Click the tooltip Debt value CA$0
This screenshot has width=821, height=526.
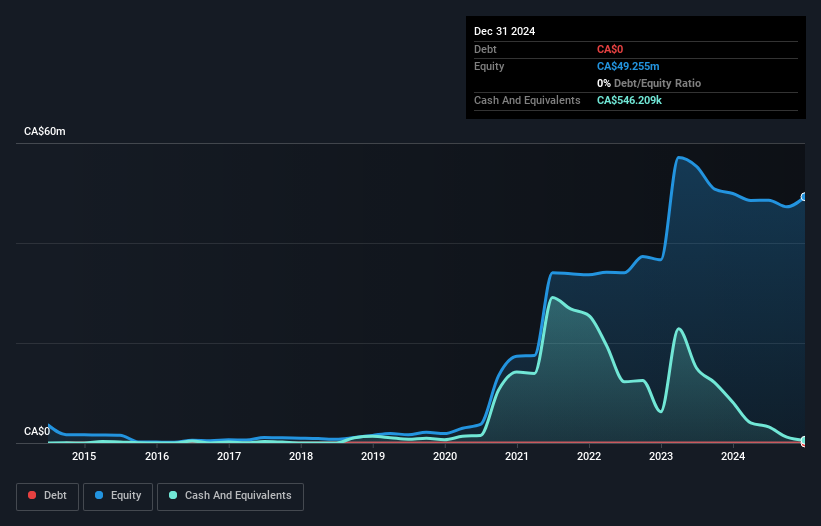point(610,49)
